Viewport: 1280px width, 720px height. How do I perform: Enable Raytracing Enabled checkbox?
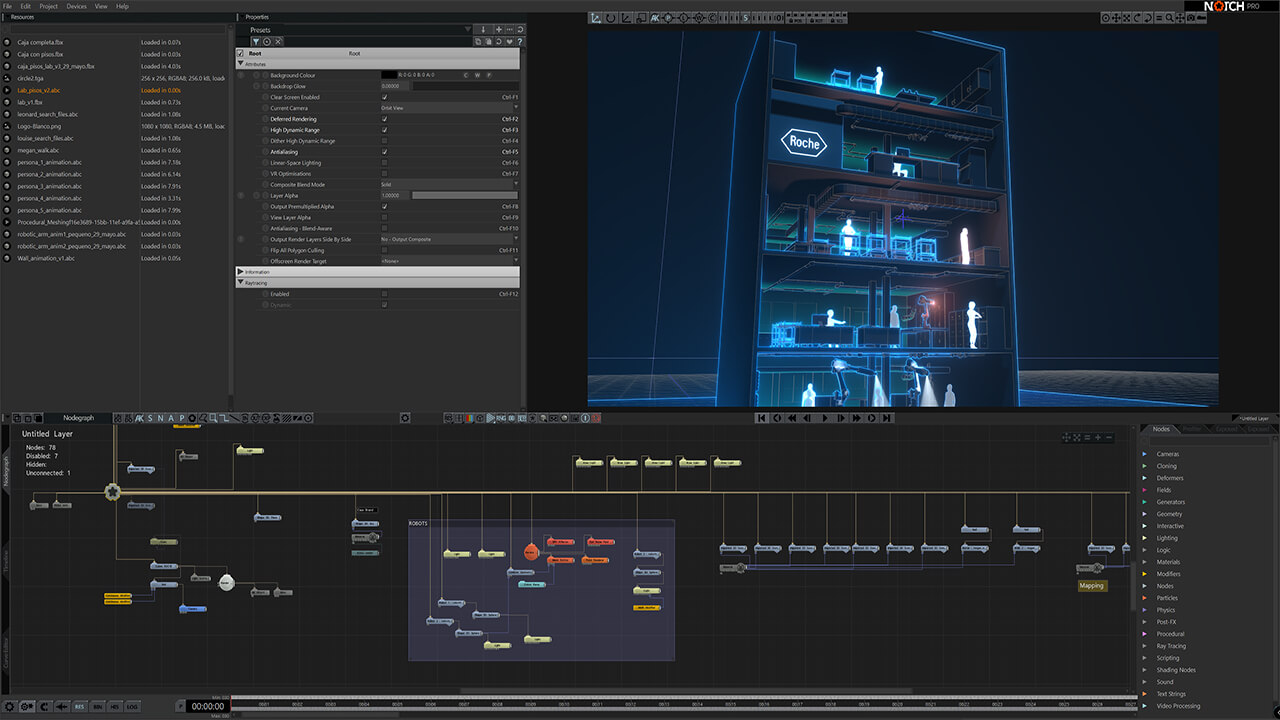385,294
